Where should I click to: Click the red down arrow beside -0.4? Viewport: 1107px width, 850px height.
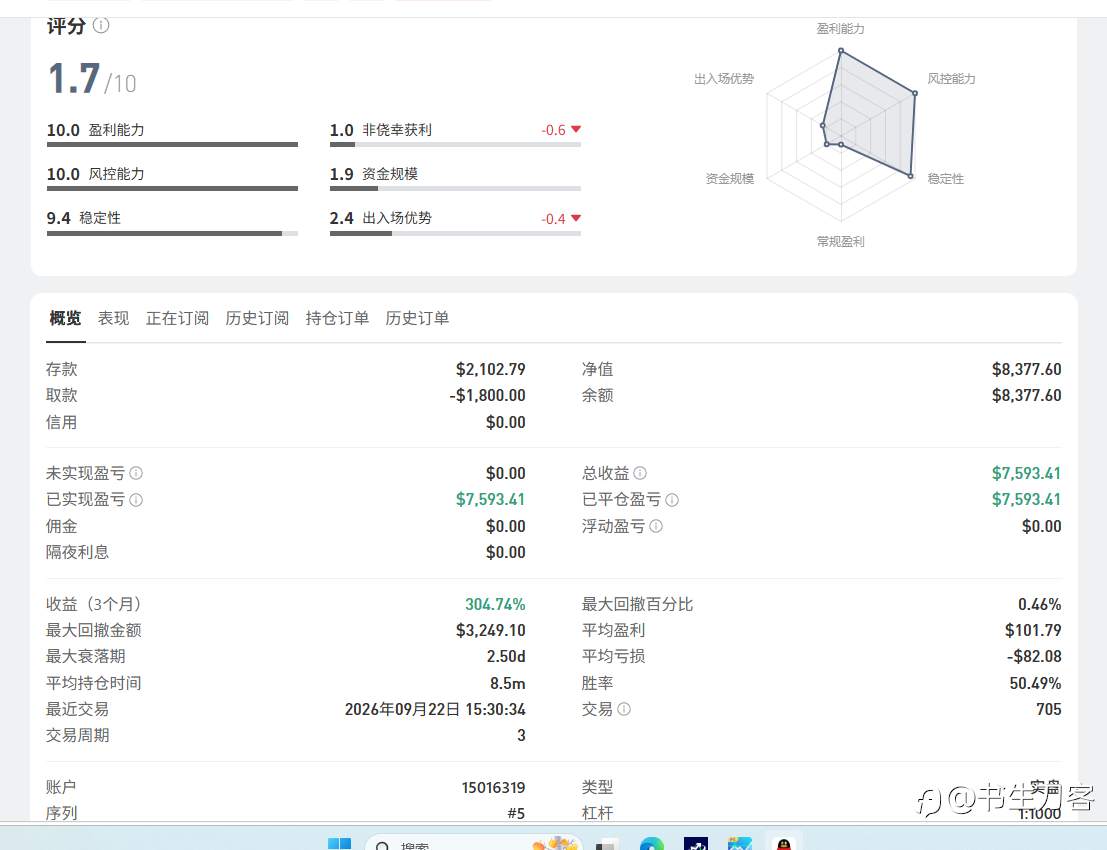coord(576,218)
